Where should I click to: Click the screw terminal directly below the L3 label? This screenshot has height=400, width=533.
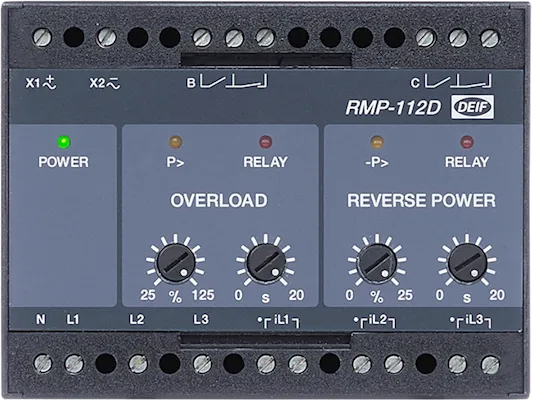point(202,363)
